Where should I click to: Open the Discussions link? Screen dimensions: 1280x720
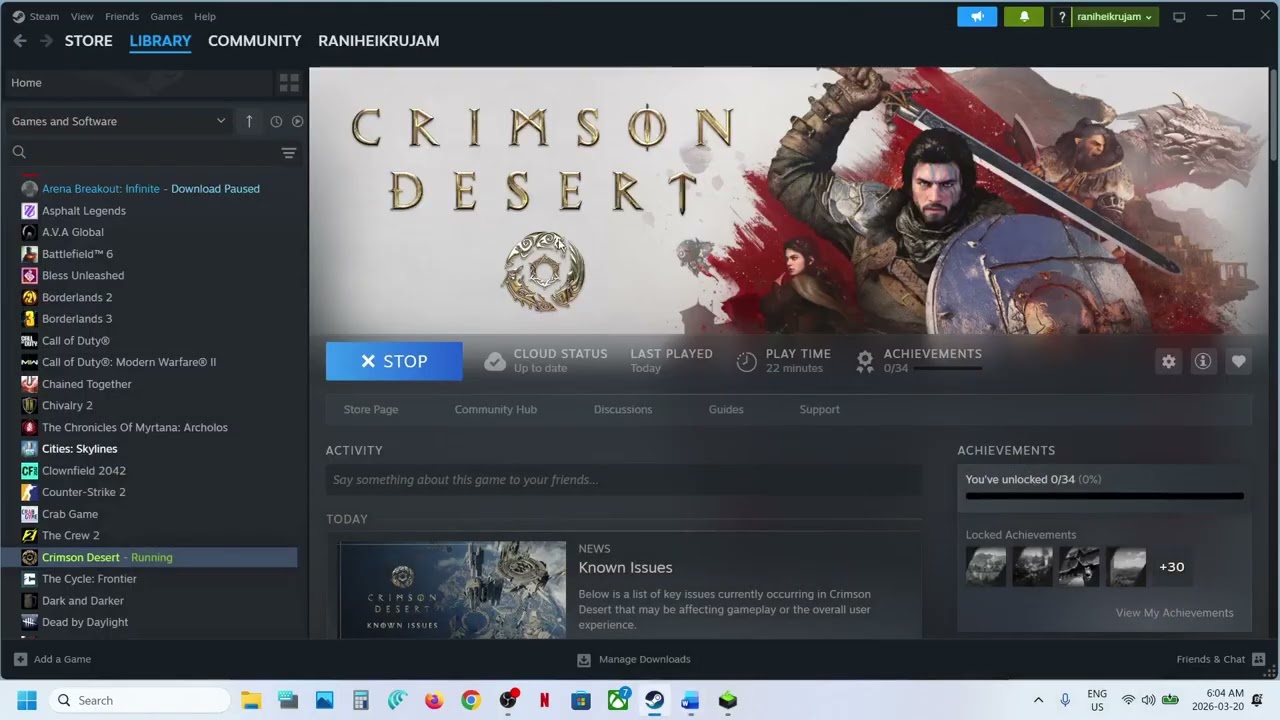[x=623, y=409]
